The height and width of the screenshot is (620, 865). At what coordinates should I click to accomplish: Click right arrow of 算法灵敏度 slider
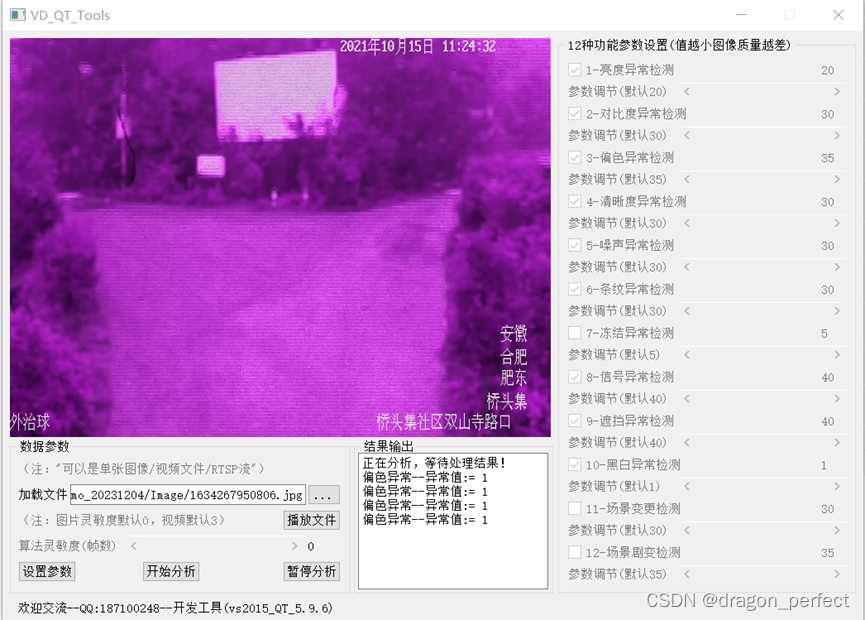pos(294,546)
